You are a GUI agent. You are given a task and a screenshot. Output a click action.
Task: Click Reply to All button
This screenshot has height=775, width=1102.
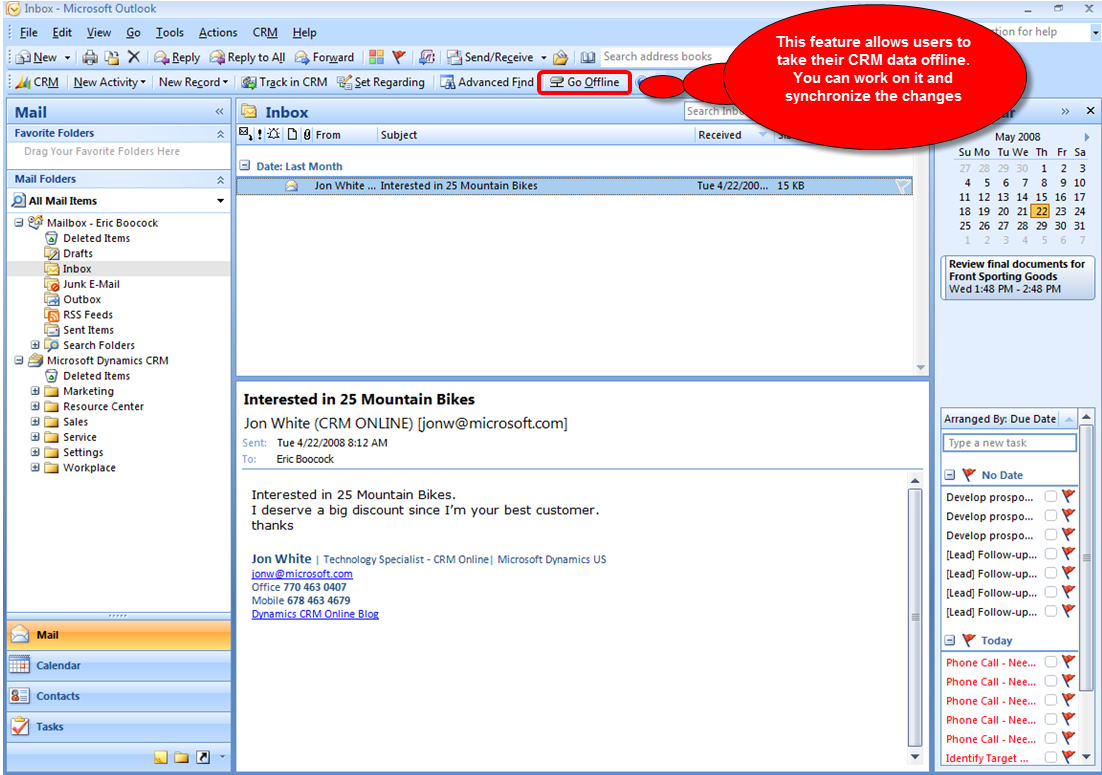tap(248, 58)
